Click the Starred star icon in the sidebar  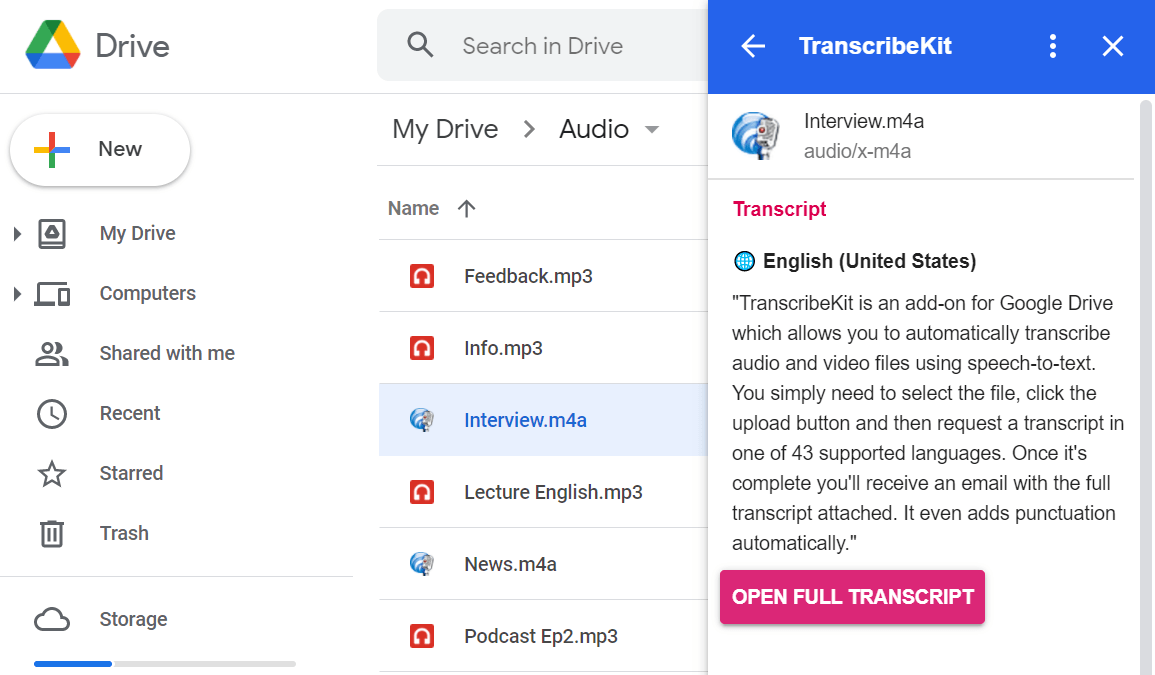click(53, 473)
